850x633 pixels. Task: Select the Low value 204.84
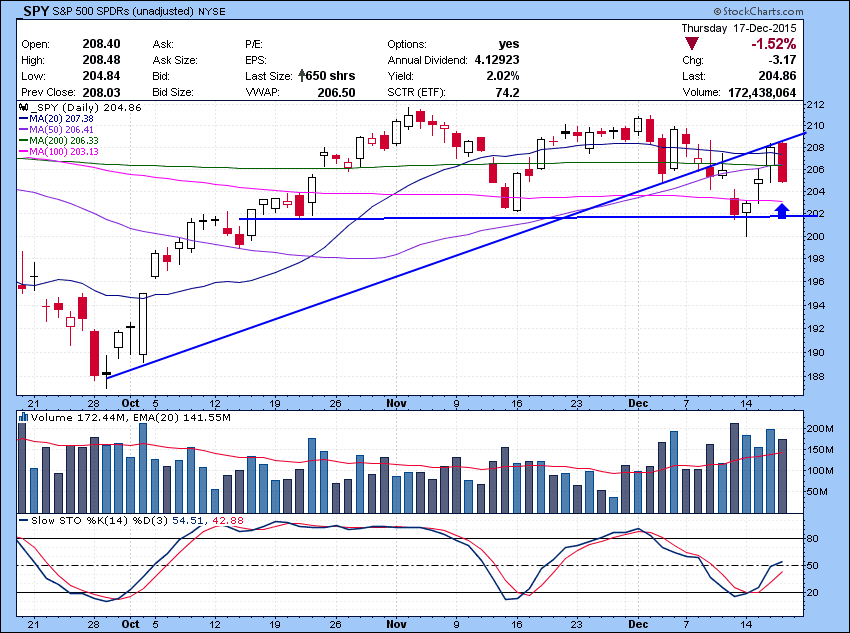pyautogui.click(x=101, y=76)
